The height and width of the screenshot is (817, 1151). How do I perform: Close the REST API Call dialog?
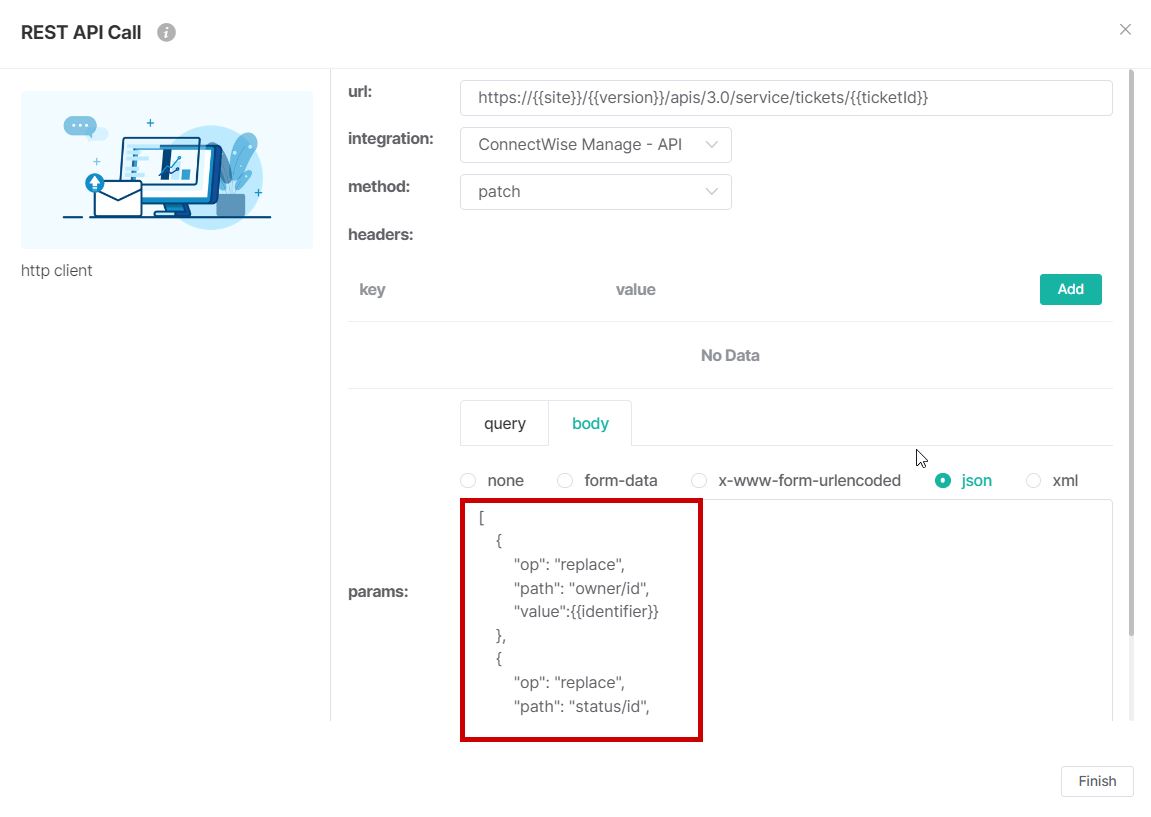(1125, 30)
